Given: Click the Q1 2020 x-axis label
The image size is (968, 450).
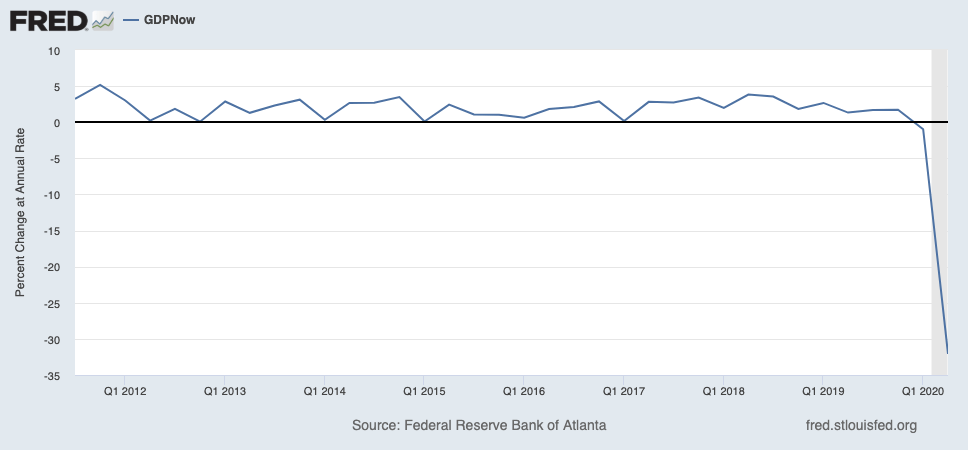Looking at the screenshot, I should point(921,391).
